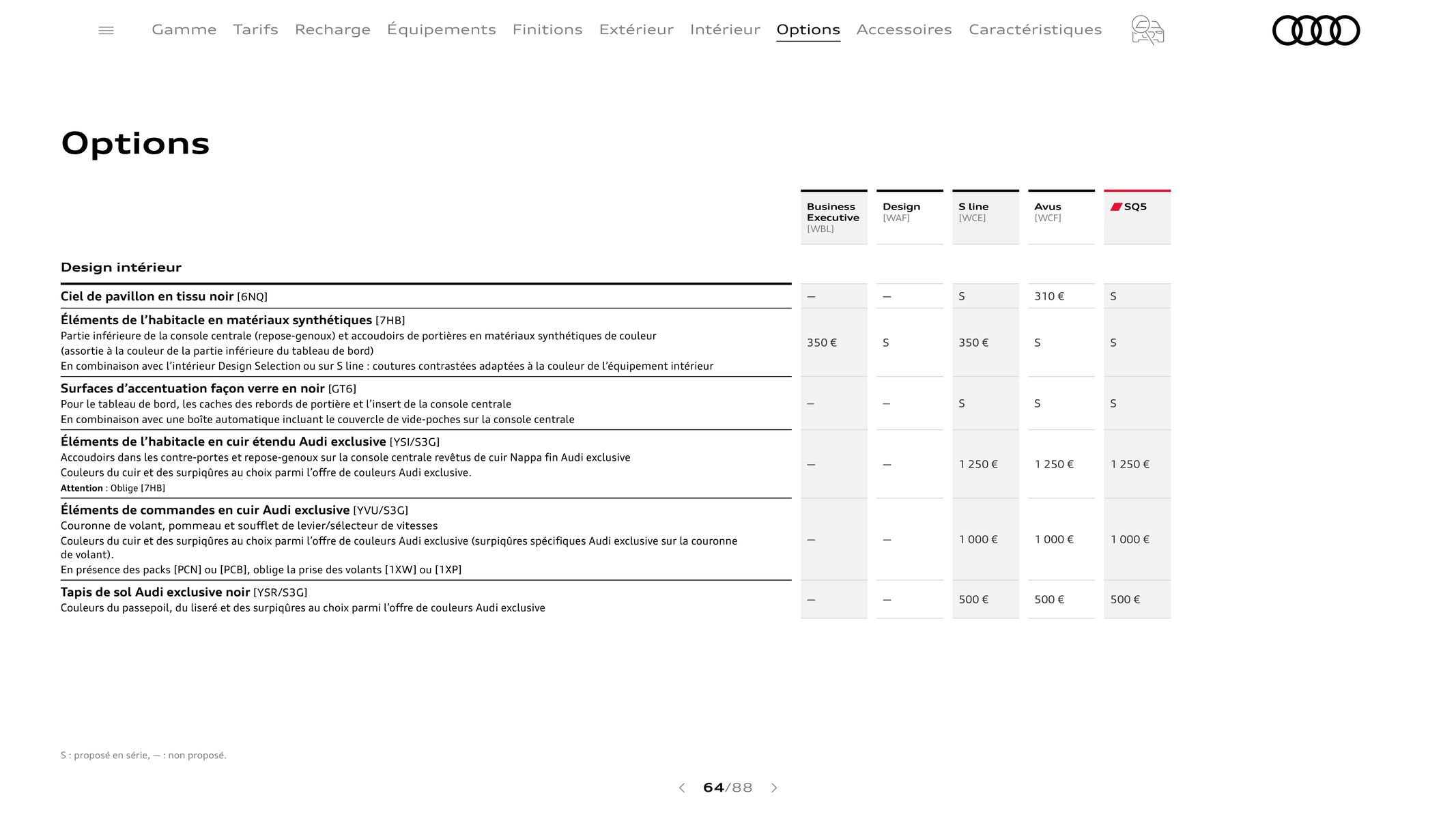
Task: Click 500 € in SQ5 column
Action: coord(1137,599)
